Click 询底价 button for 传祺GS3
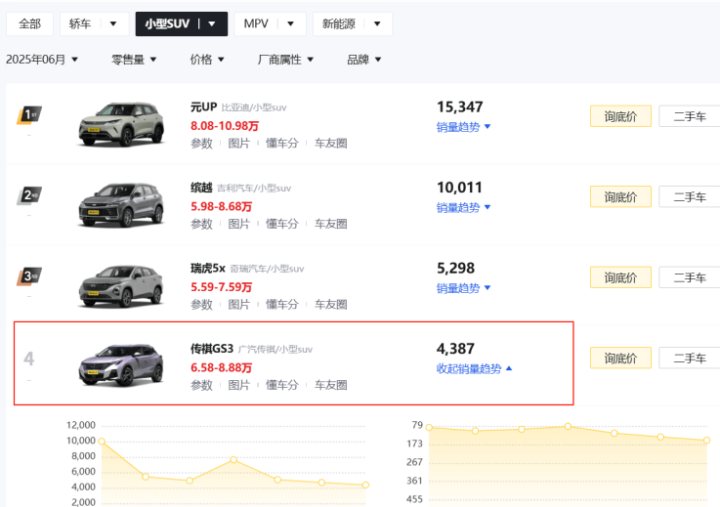This screenshot has height=507, width=720. (x=620, y=358)
